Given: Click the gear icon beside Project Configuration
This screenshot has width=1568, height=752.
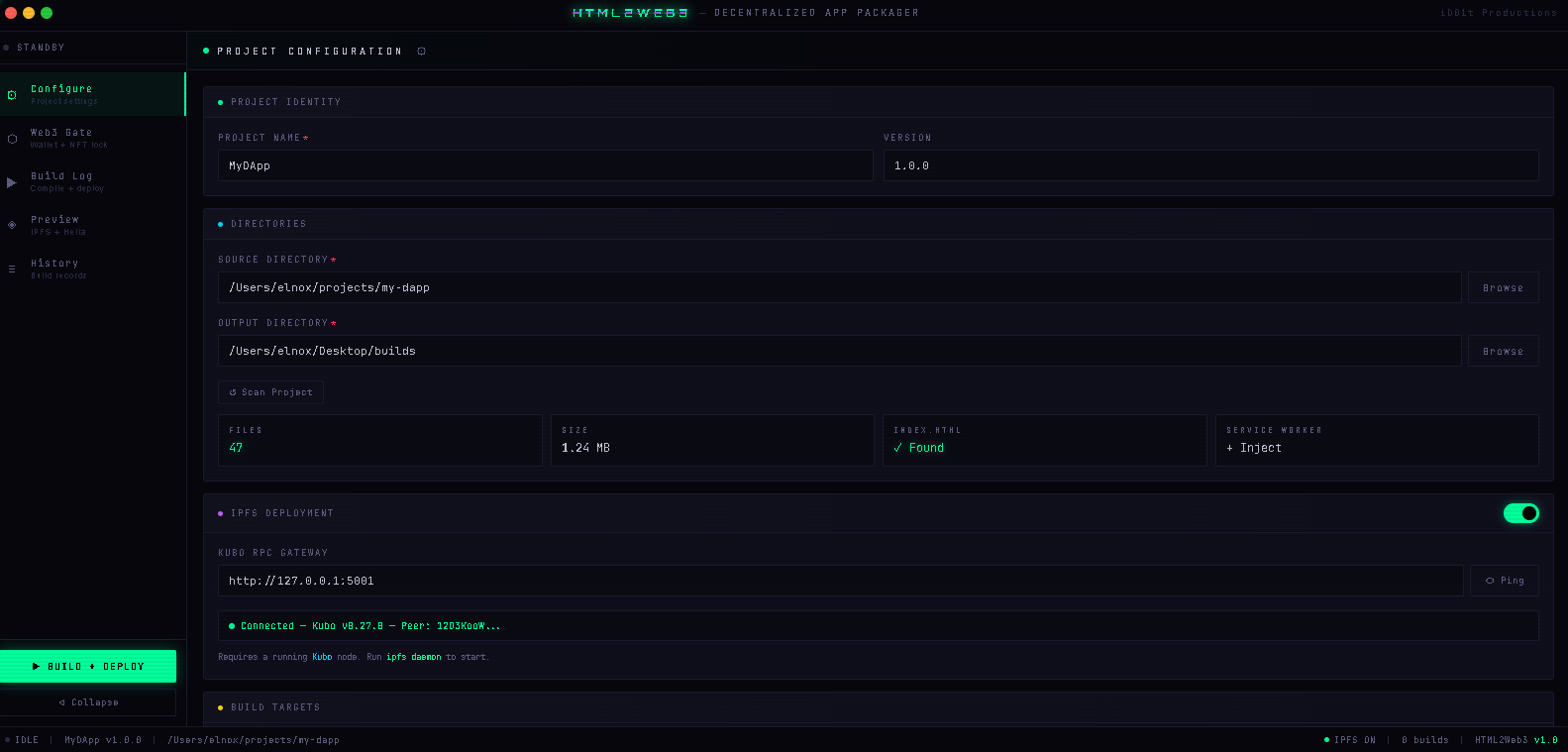Looking at the screenshot, I should (421, 52).
